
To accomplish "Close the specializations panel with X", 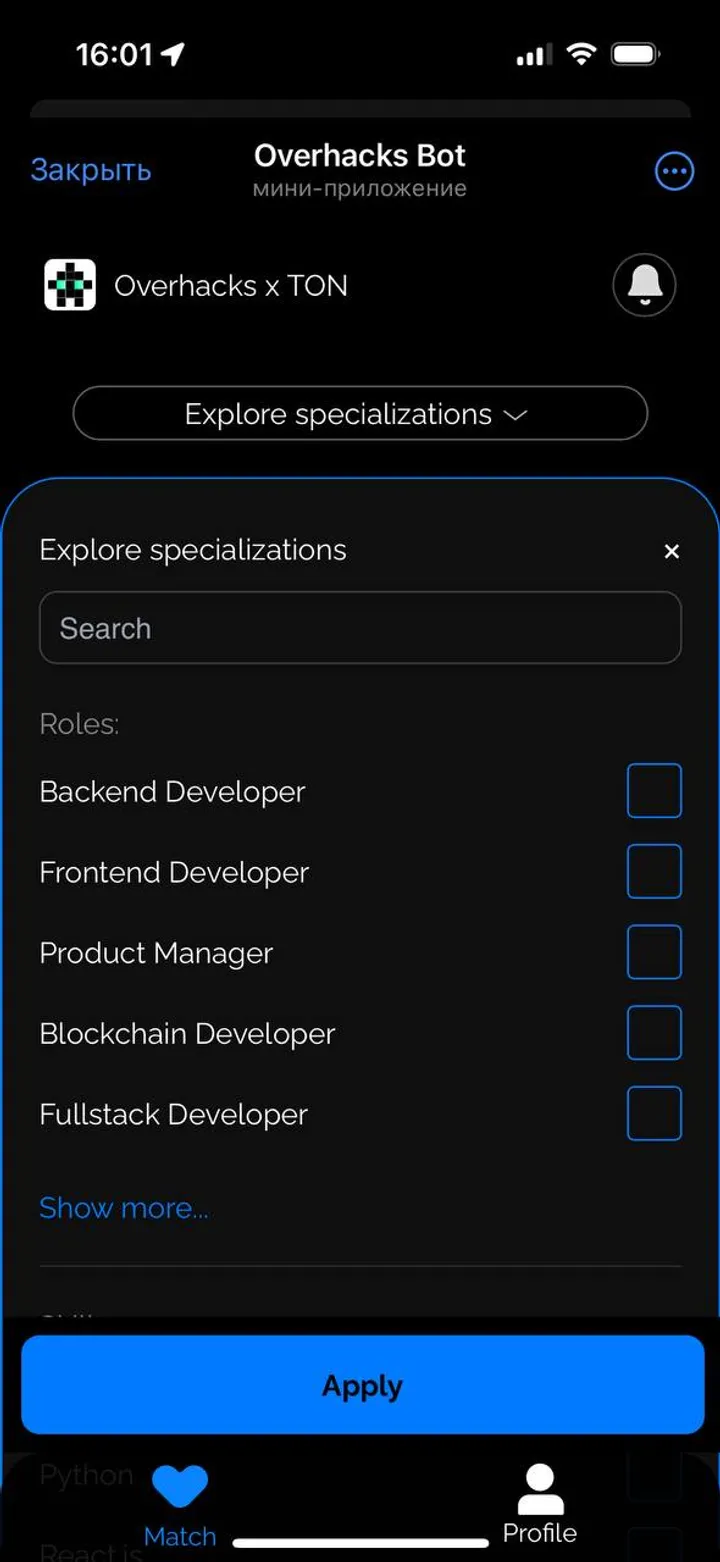I will coord(672,551).
